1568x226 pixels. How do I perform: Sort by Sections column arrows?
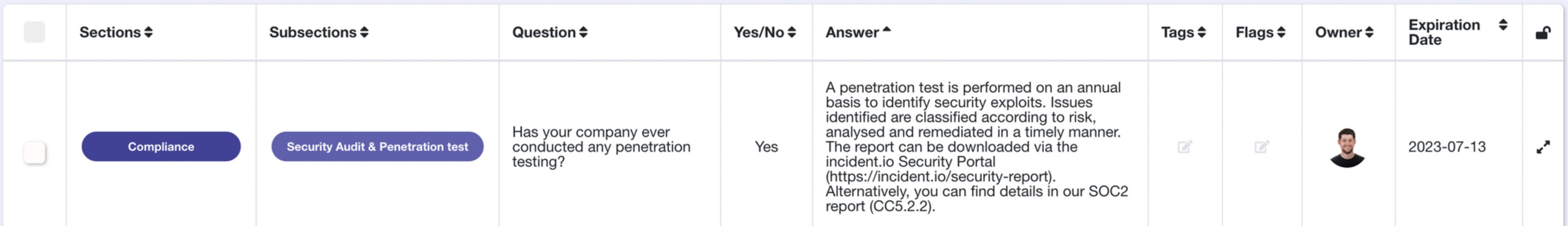(149, 33)
